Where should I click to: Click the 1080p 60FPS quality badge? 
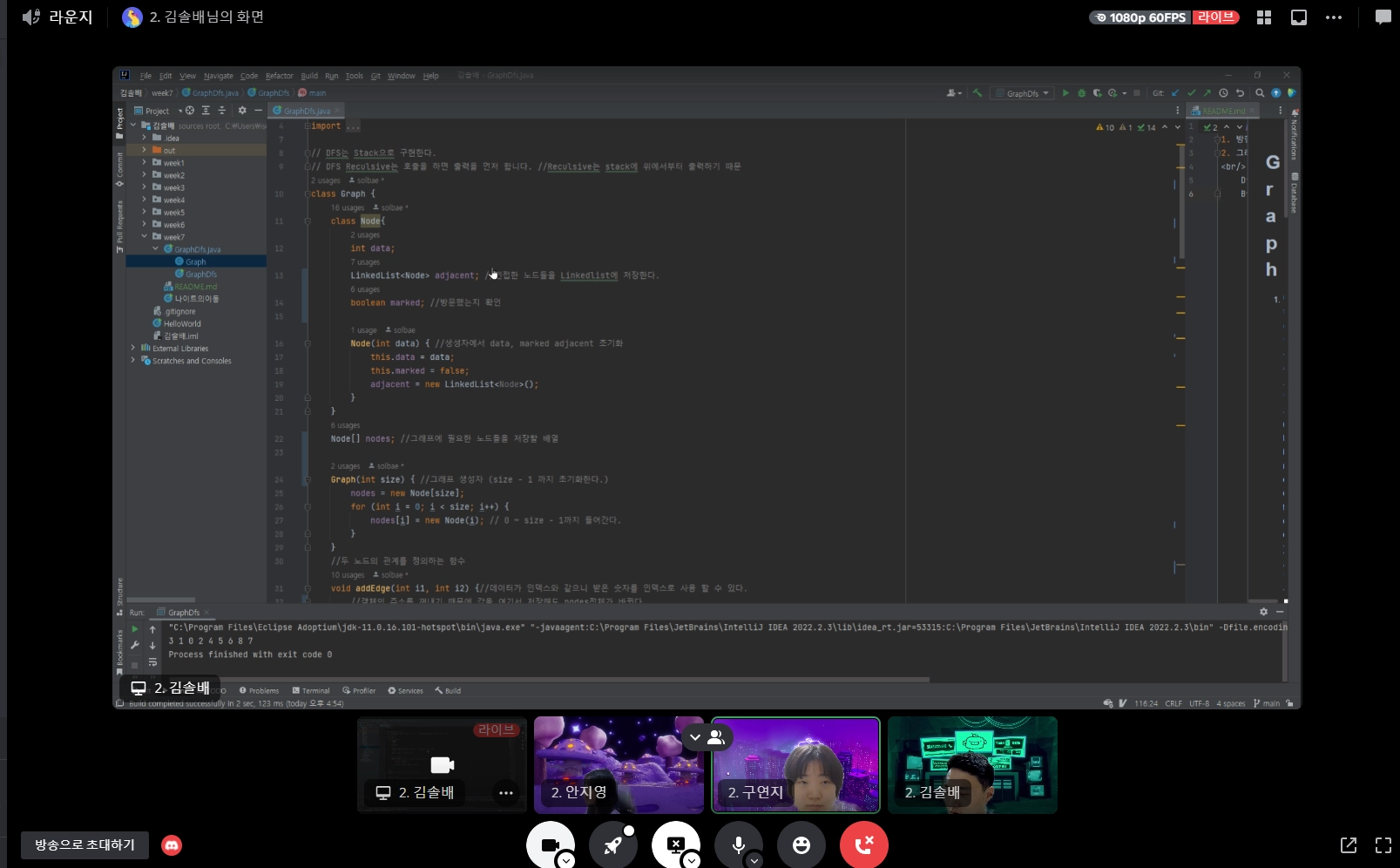click(x=1140, y=17)
